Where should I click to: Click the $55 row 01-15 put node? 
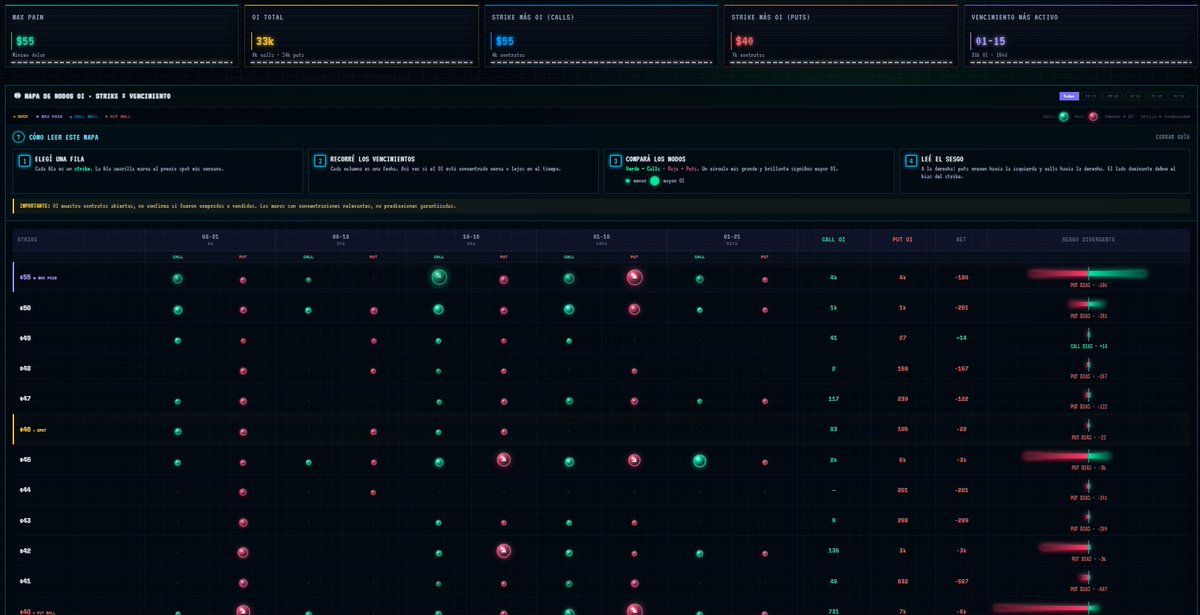pos(634,278)
